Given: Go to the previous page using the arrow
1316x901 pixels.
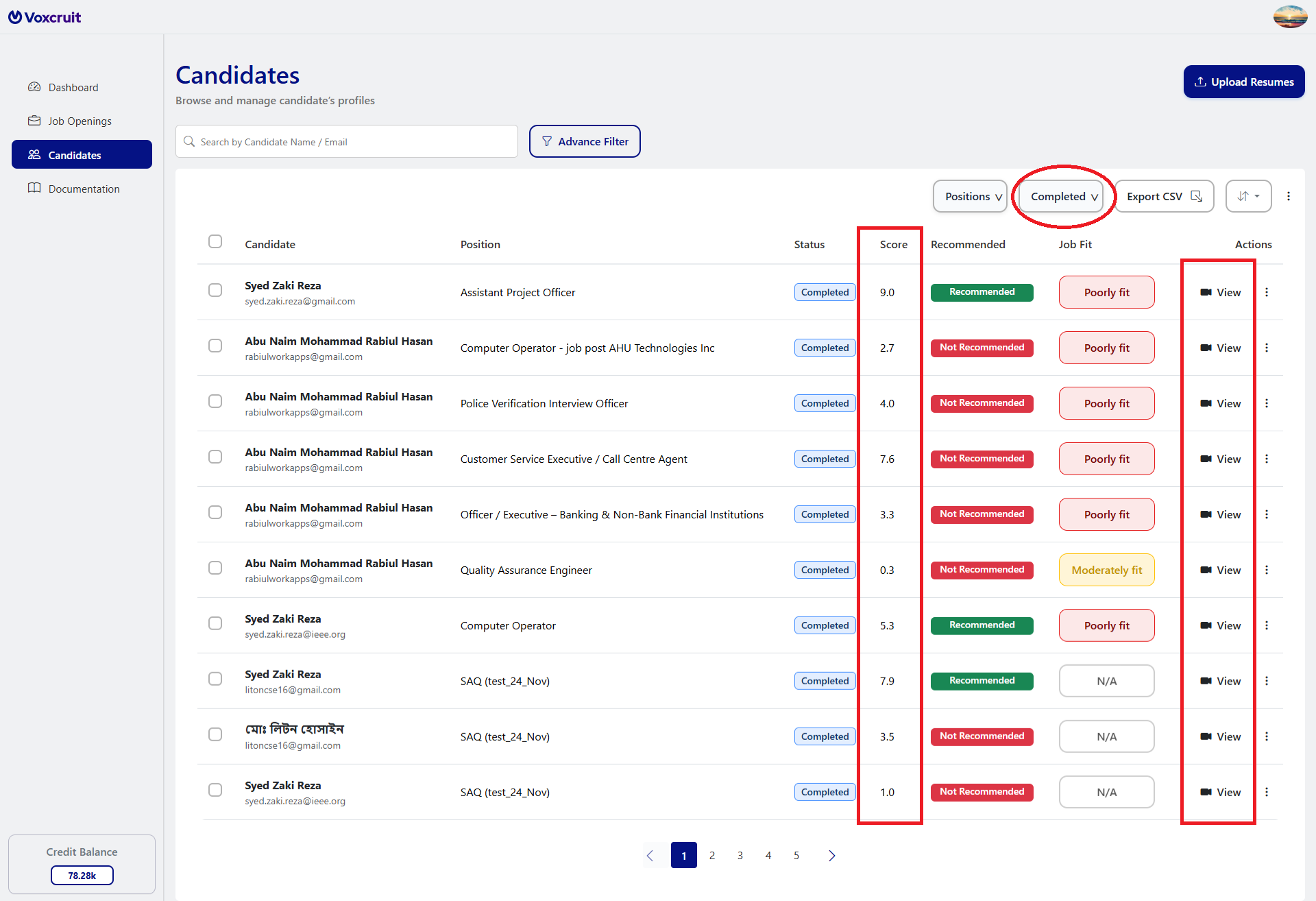Looking at the screenshot, I should coord(650,855).
